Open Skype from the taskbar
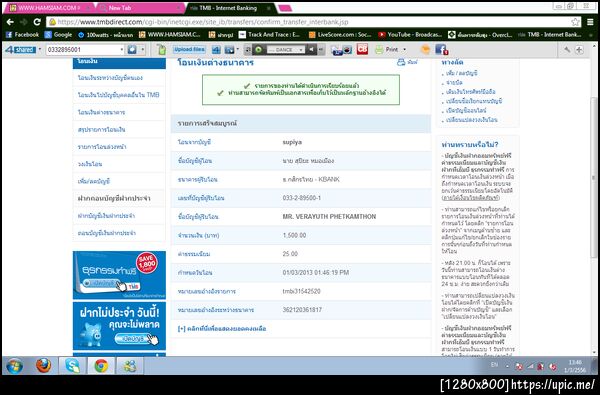The height and width of the screenshot is (395, 600). click(72, 366)
